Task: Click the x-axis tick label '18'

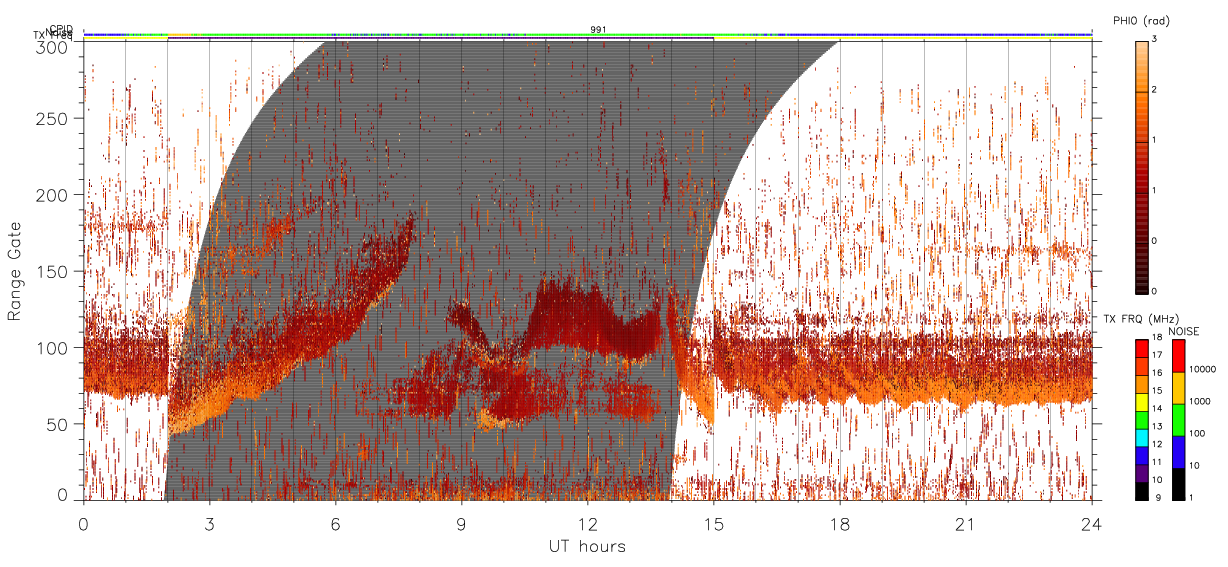Action: [840, 524]
